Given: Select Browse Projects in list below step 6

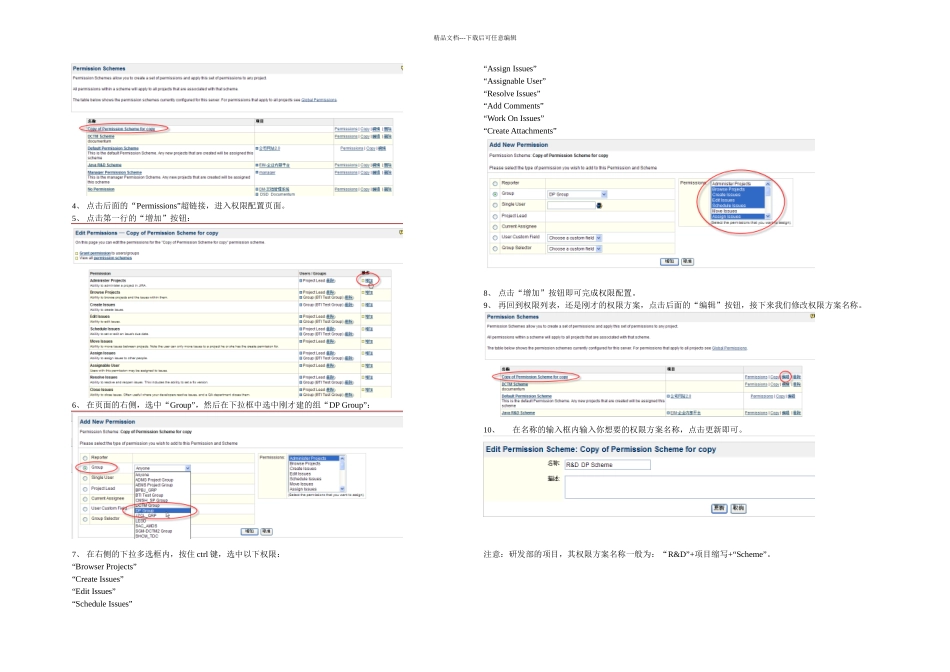Looking at the screenshot, I should [x=314, y=464].
